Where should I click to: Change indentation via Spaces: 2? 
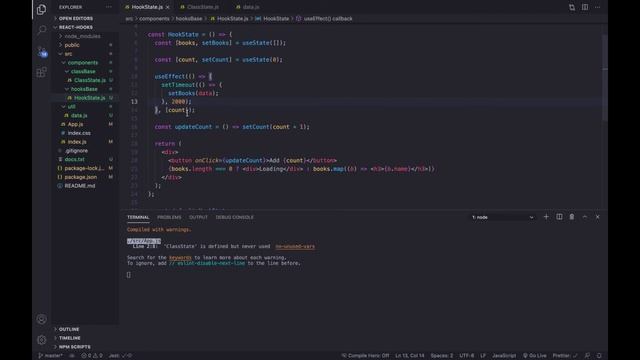tap(442, 356)
